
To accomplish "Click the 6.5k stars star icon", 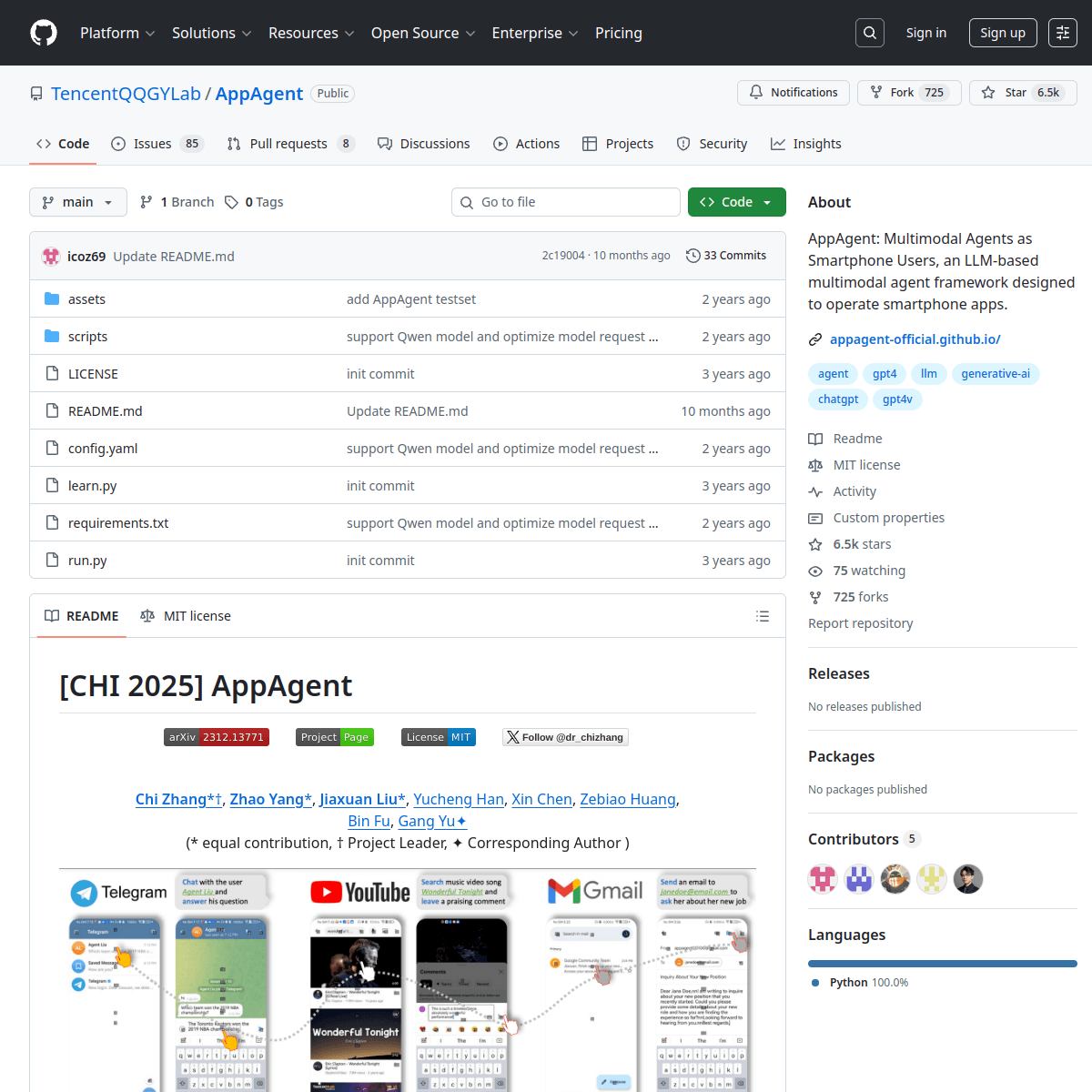I will point(815,544).
